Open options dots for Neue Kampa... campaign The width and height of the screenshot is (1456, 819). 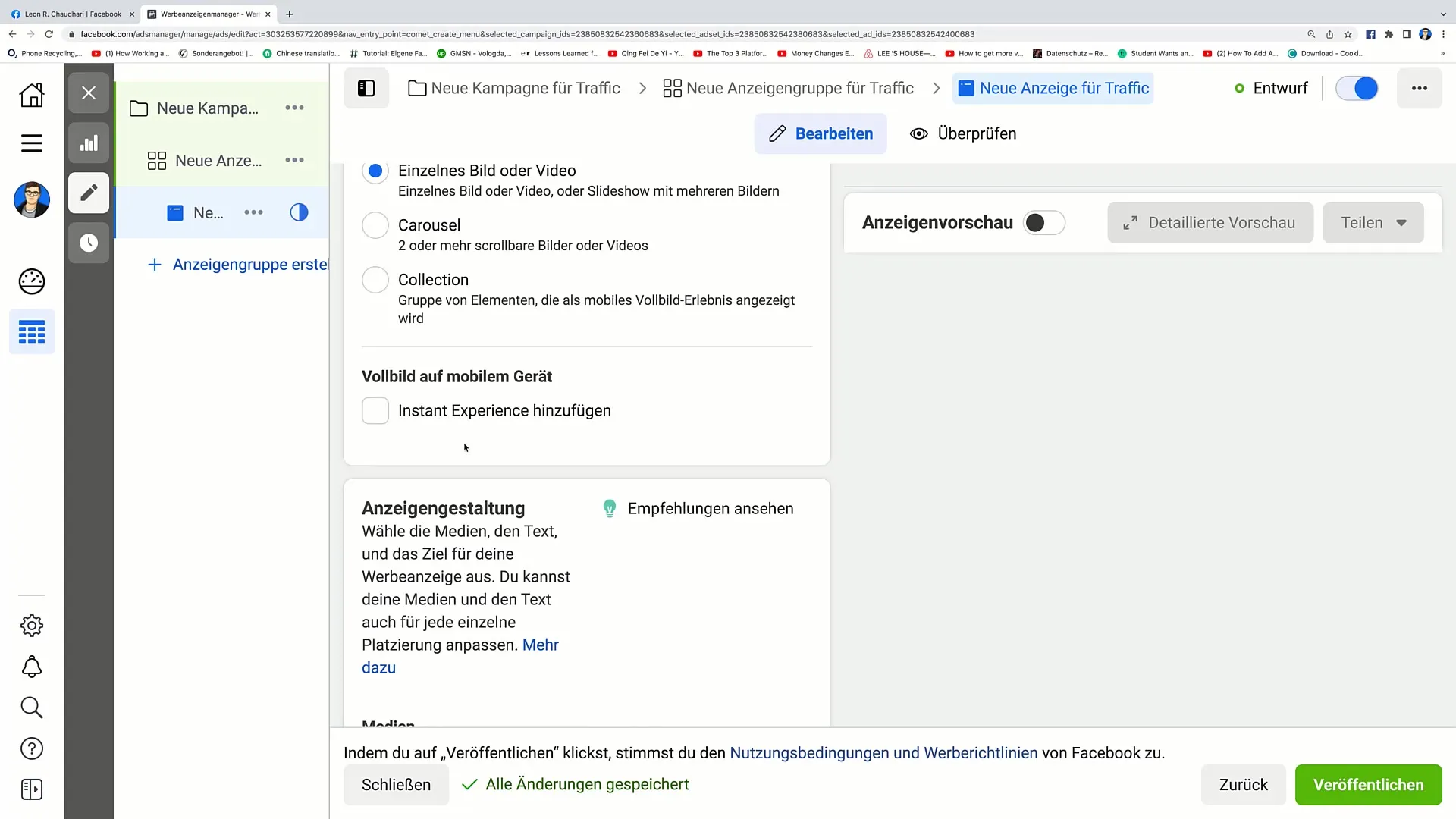[294, 108]
